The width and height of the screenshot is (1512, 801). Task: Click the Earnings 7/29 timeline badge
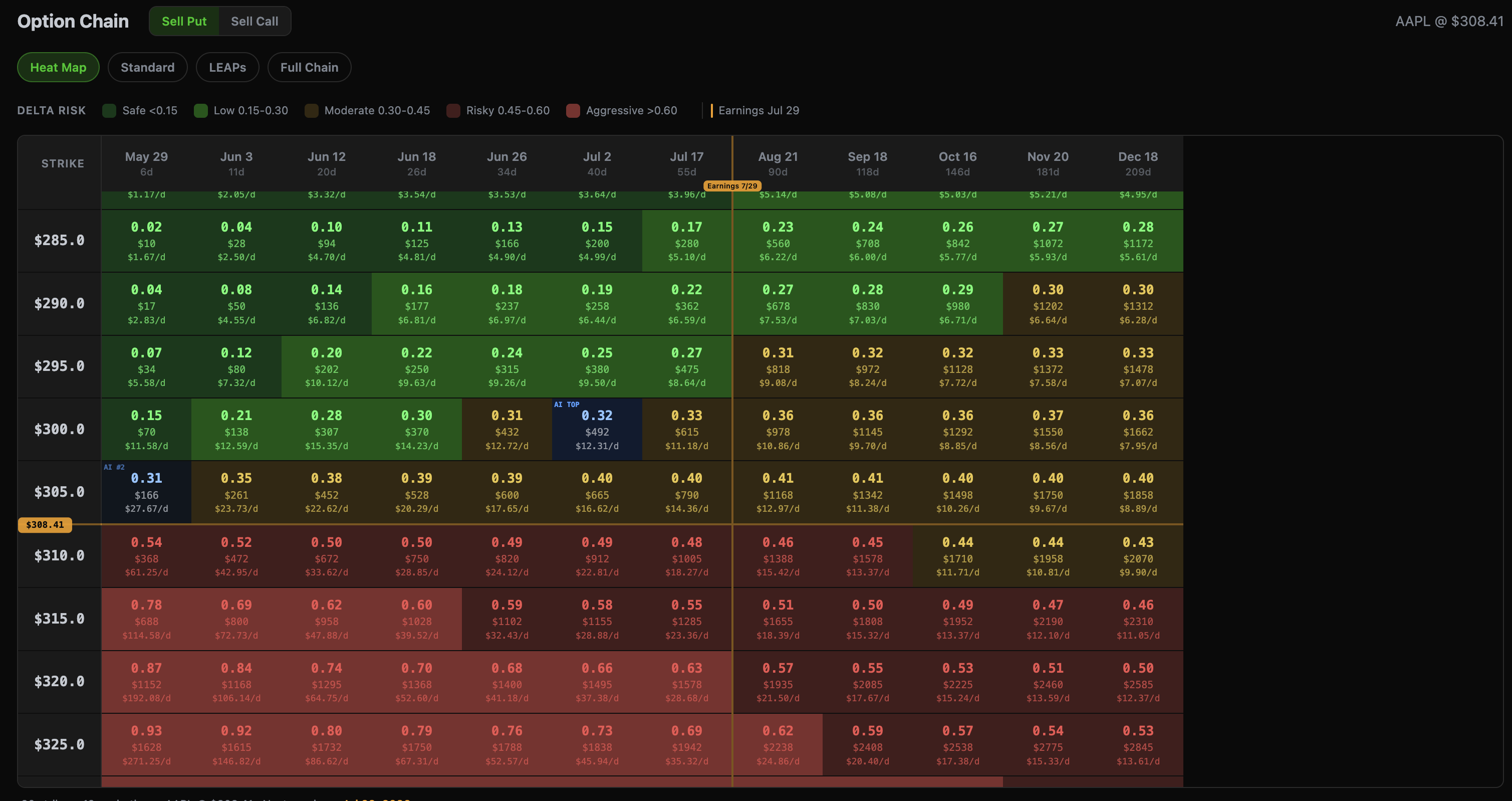click(732, 185)
